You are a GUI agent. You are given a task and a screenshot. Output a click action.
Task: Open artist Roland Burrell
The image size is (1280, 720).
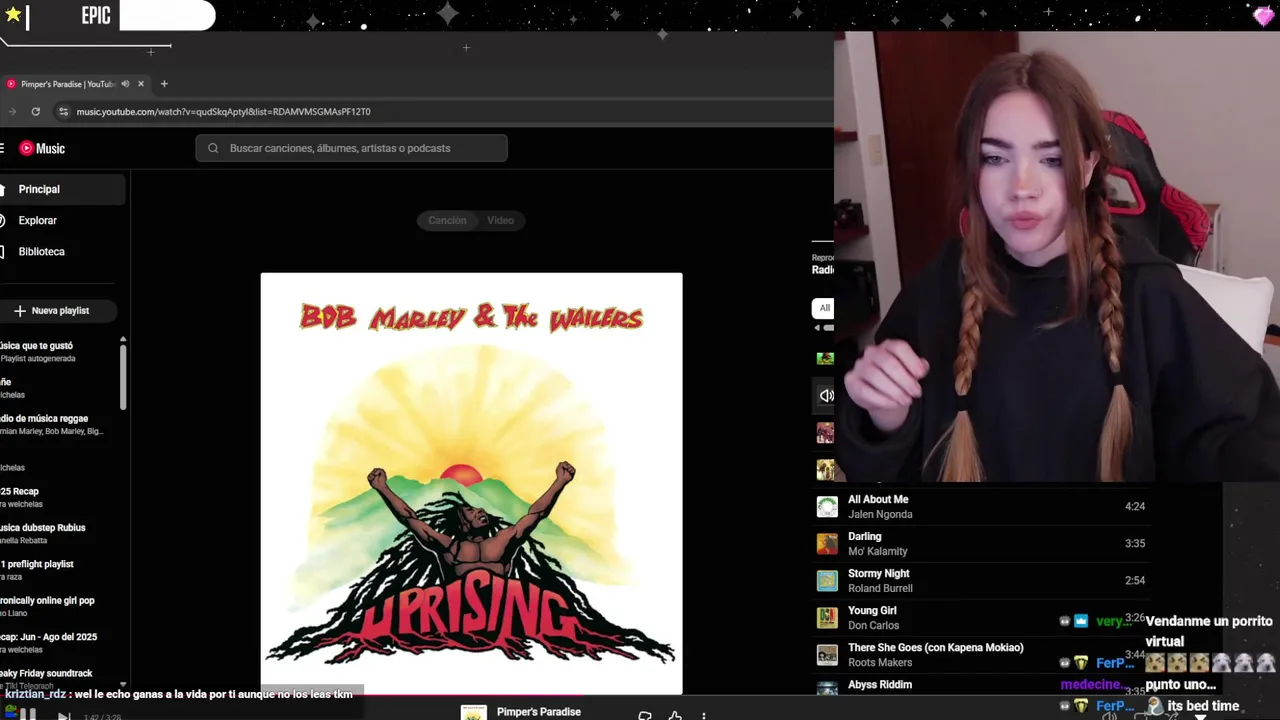[880, 588]
